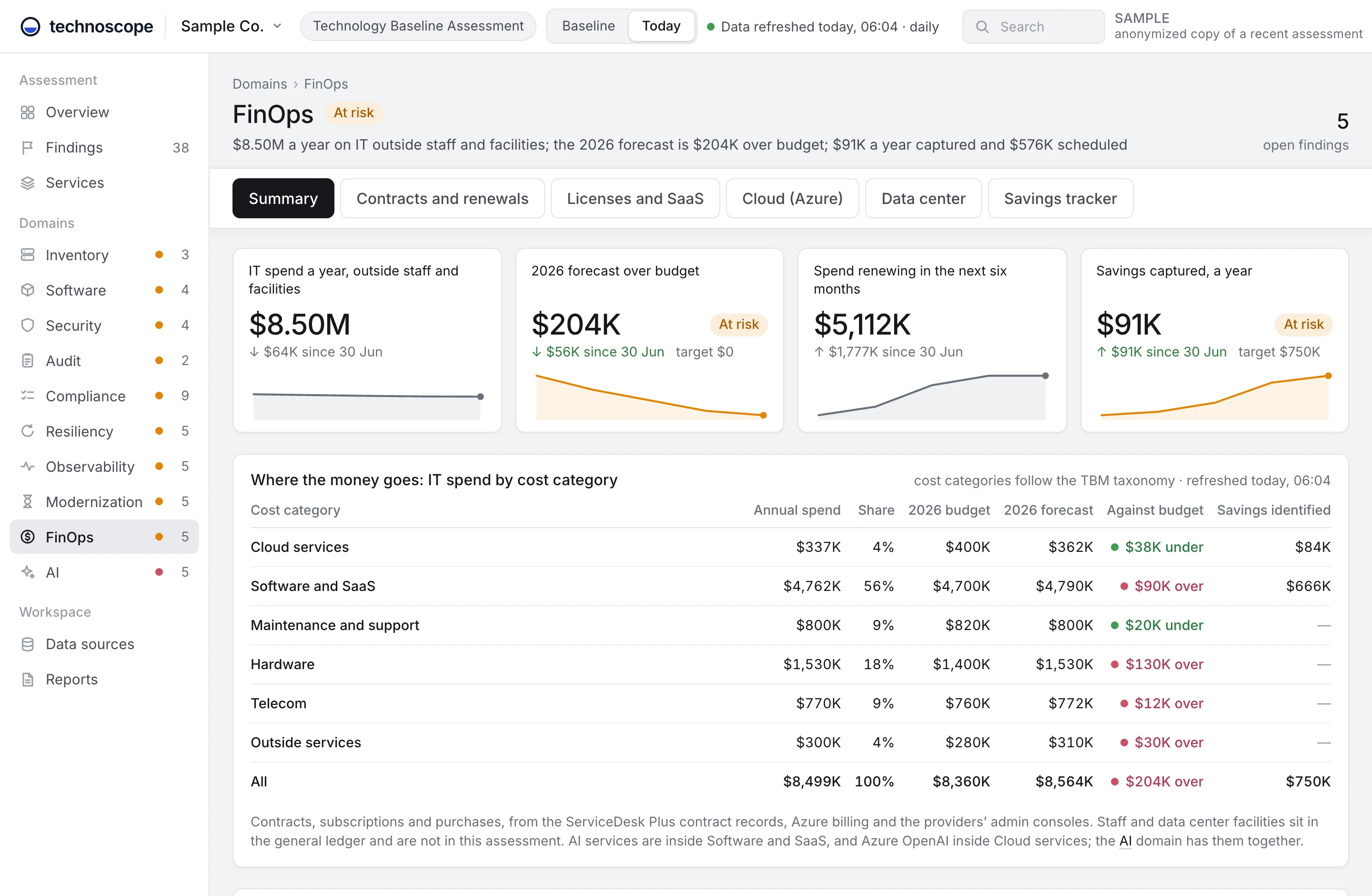Click the Findings count "38"
The image size is (1372, 896).
[181, 148]
